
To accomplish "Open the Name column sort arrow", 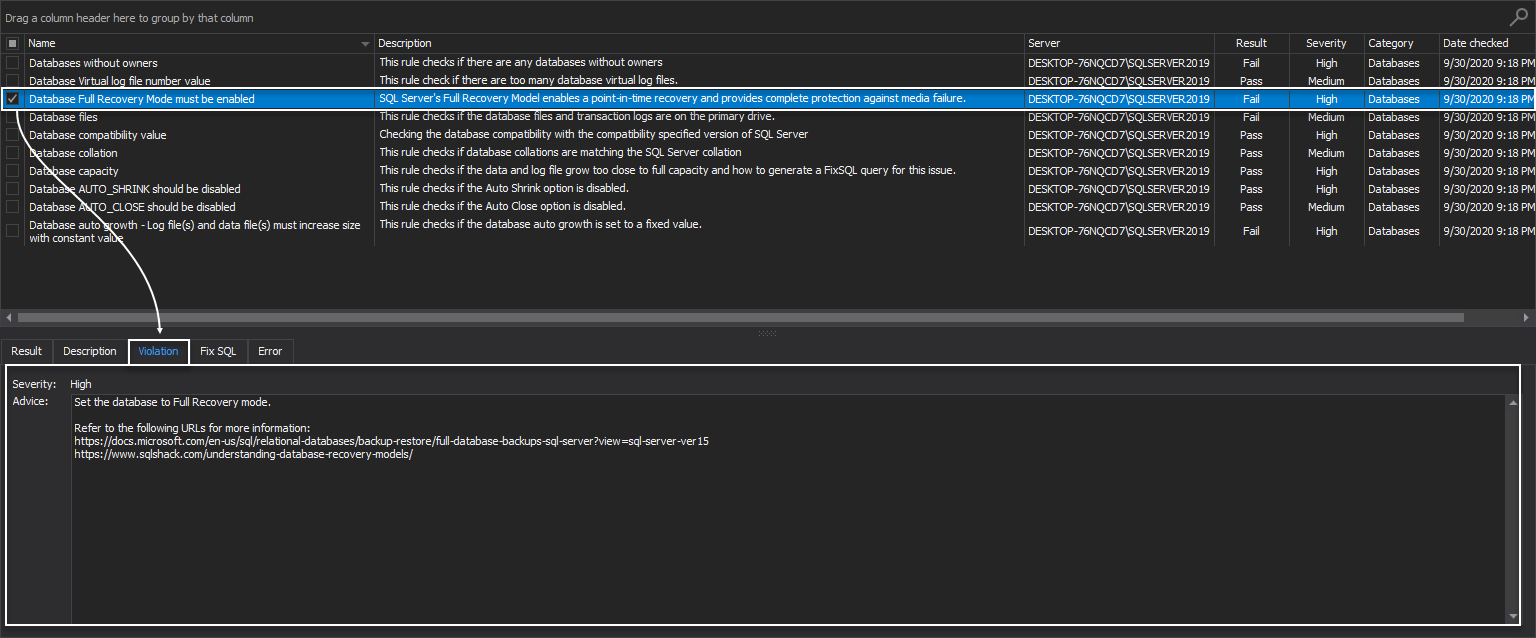I will tap(364, 42).
